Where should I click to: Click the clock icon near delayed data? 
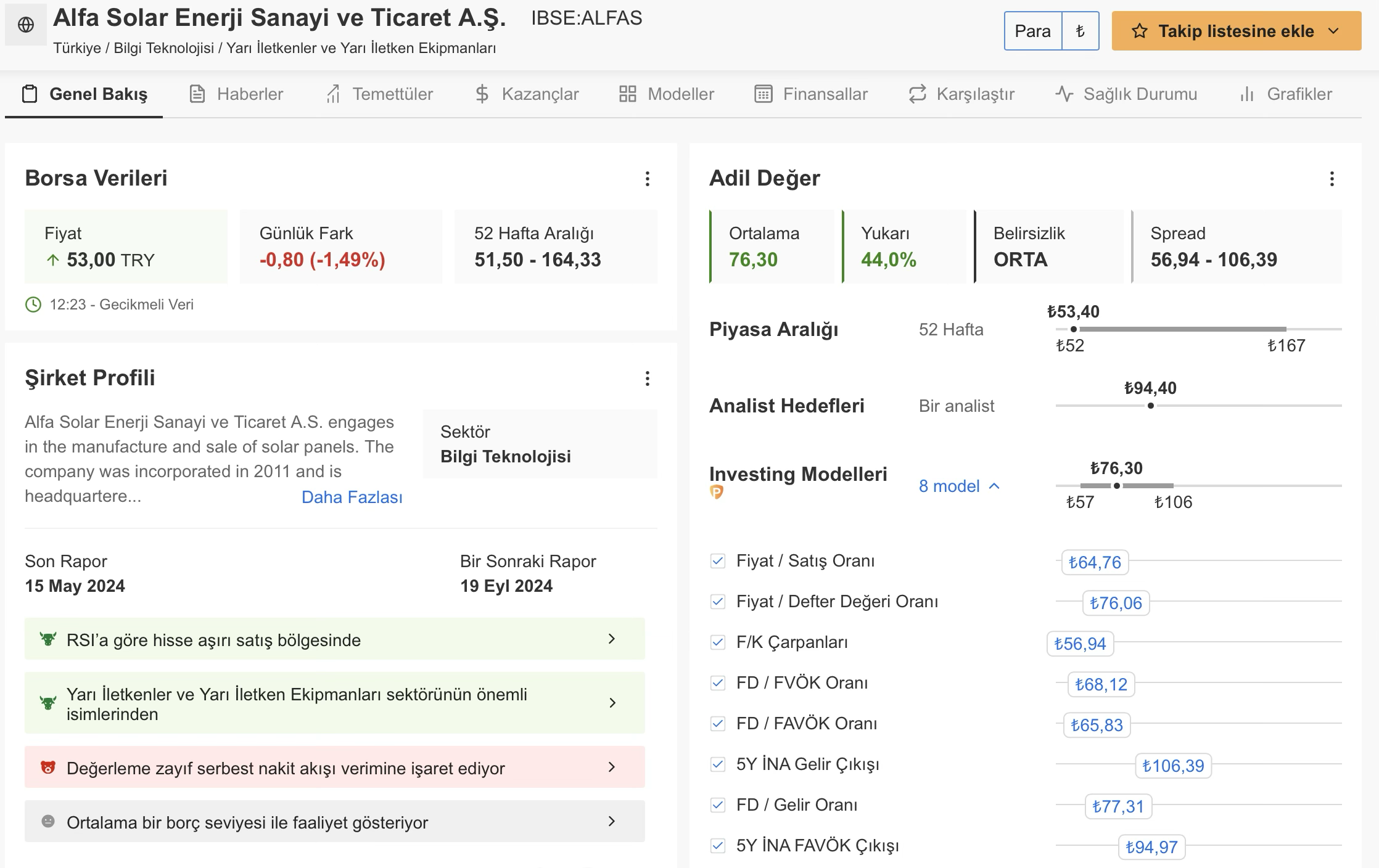click(33, 305)
